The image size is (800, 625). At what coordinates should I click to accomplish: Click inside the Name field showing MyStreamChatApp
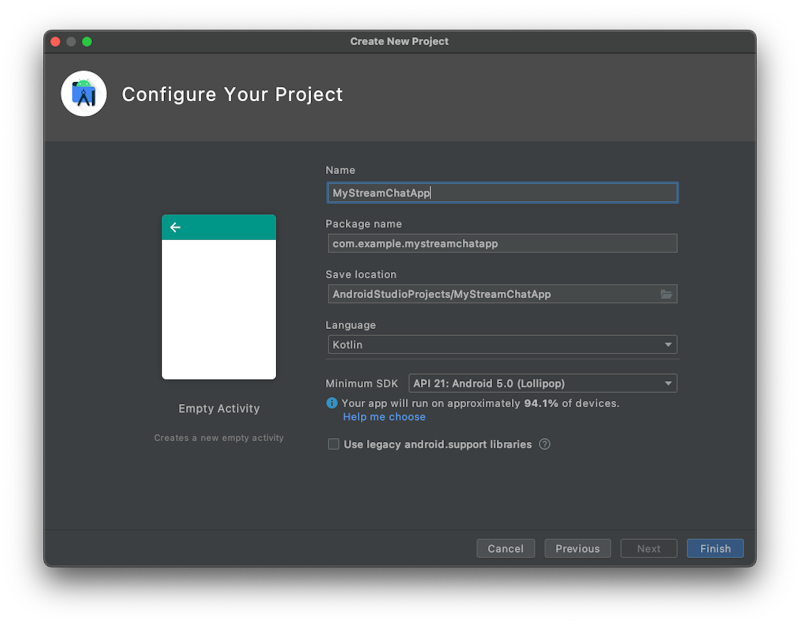point(502,192)
